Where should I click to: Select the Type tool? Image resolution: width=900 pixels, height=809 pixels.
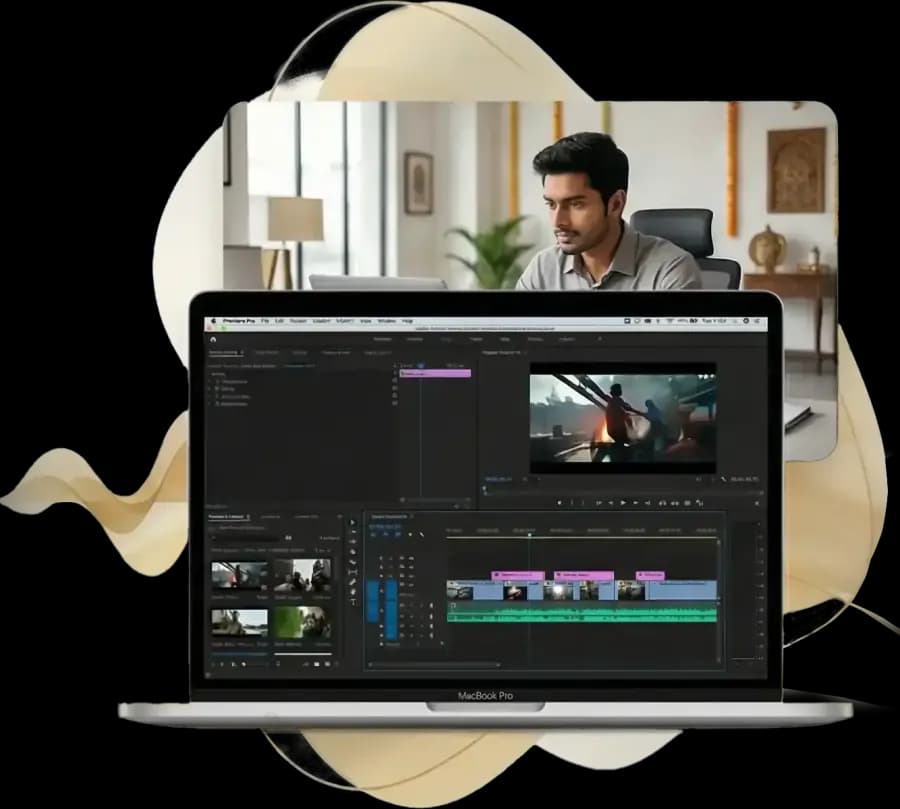click(353, 603)
